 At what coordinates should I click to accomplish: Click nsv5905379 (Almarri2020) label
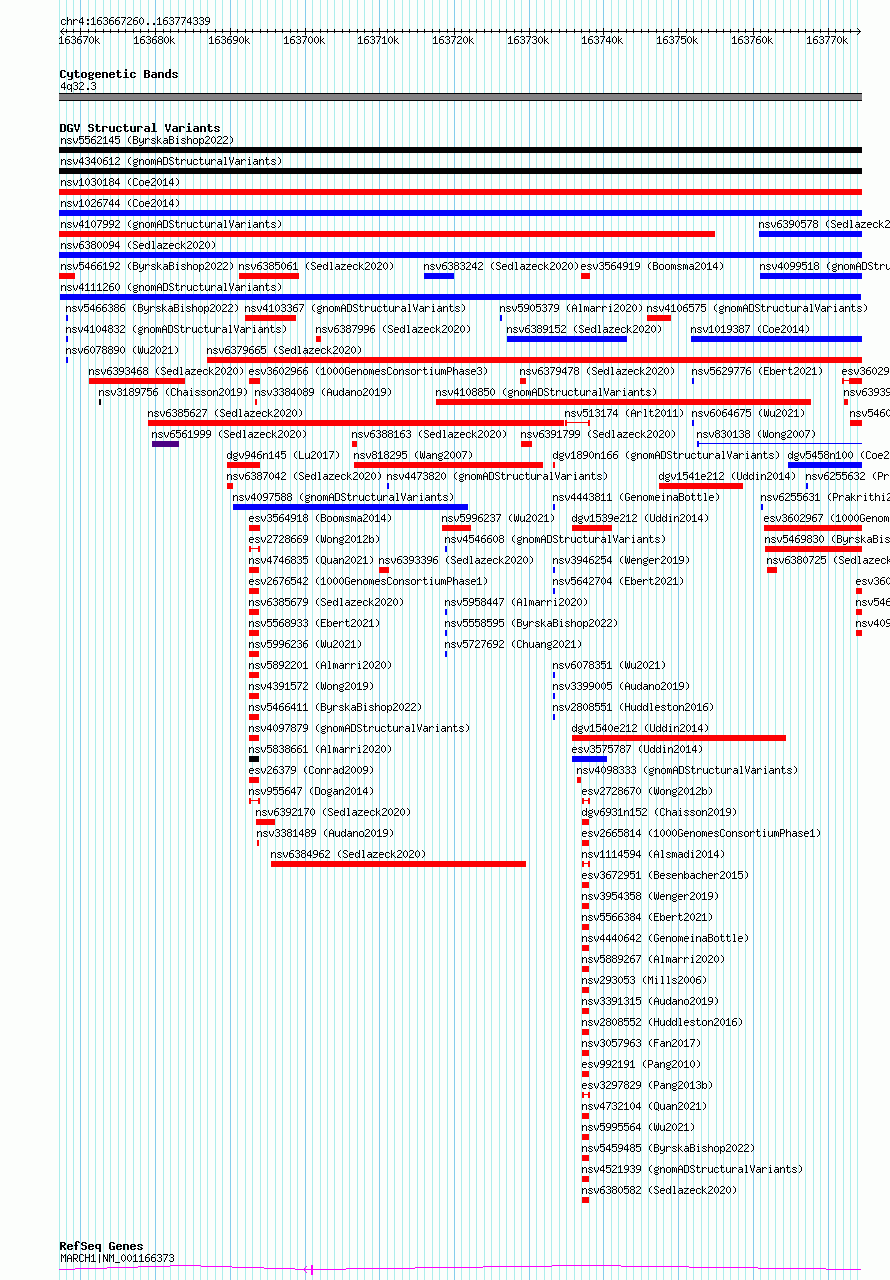pos(572,308)
